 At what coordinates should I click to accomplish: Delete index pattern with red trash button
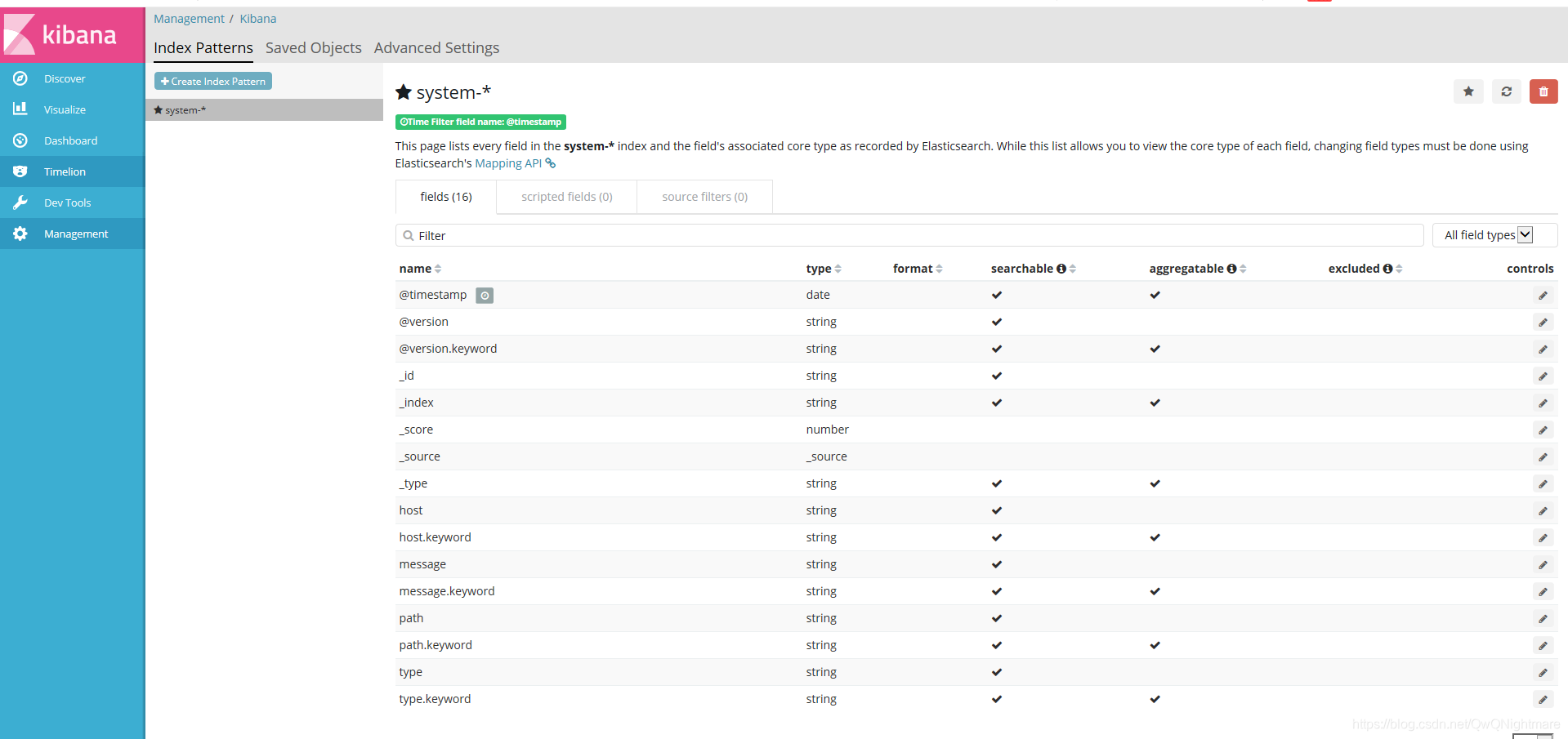pyautogui.click(x=1543, y=91)
